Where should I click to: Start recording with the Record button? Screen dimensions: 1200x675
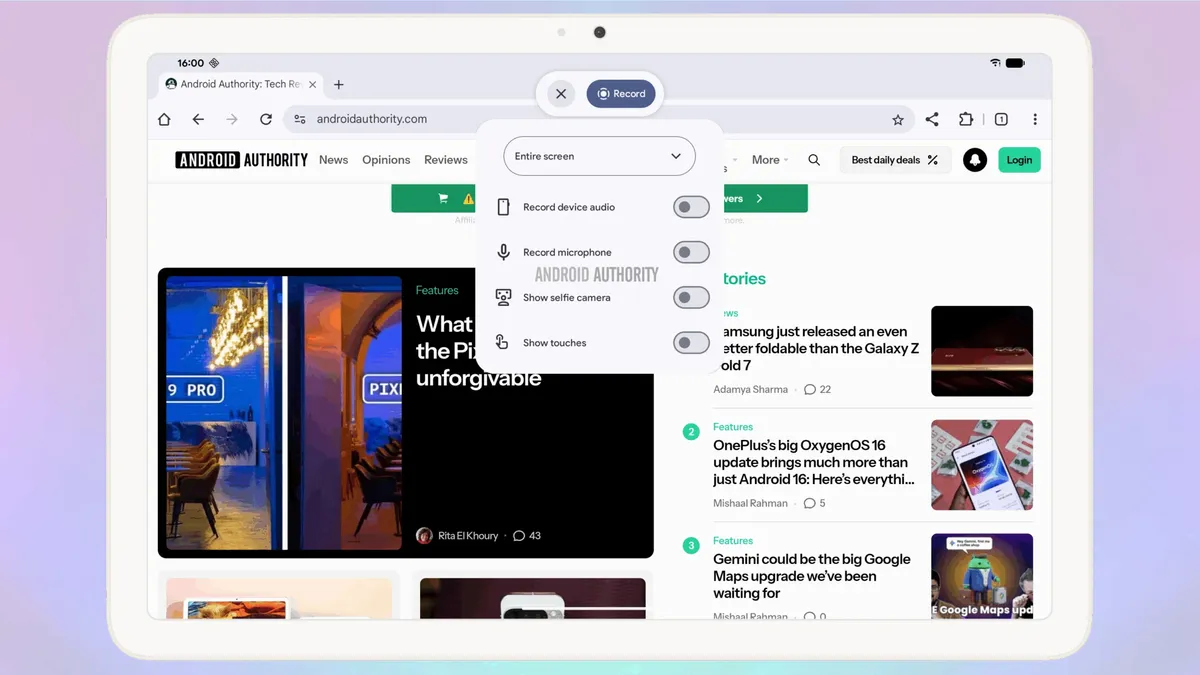622,93
